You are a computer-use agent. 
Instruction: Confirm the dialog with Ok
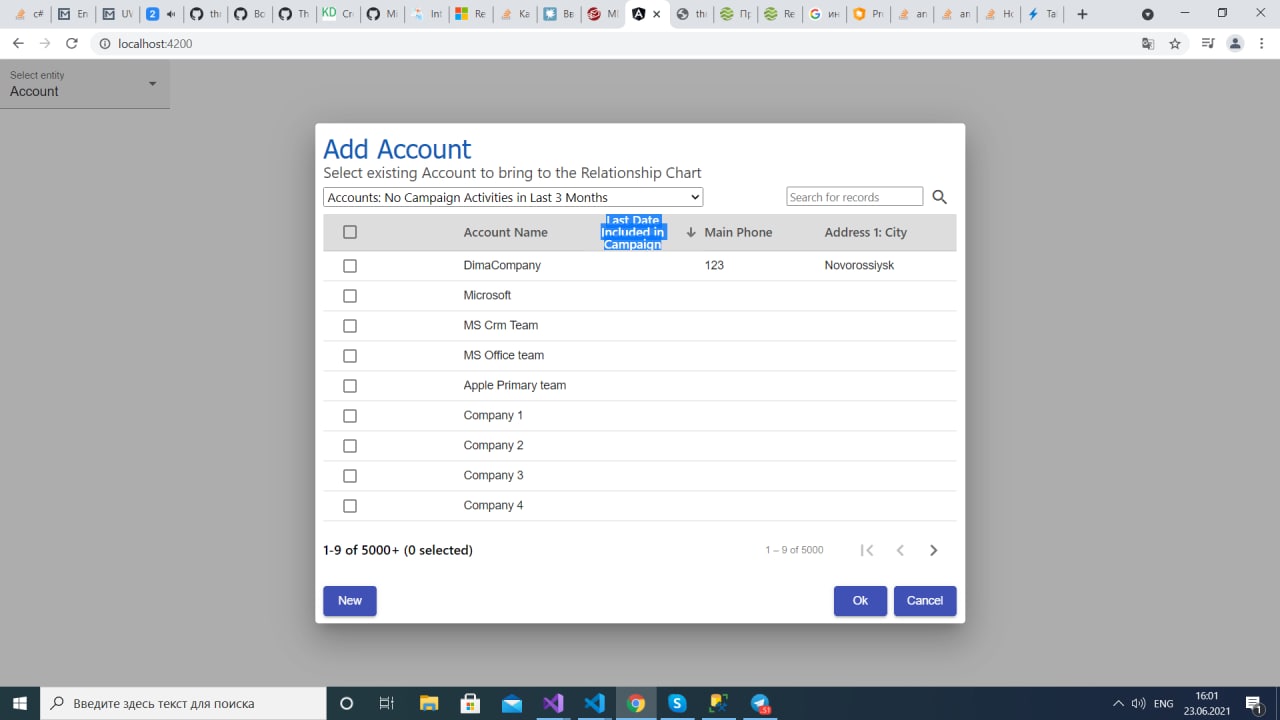(x=860, y=601)
